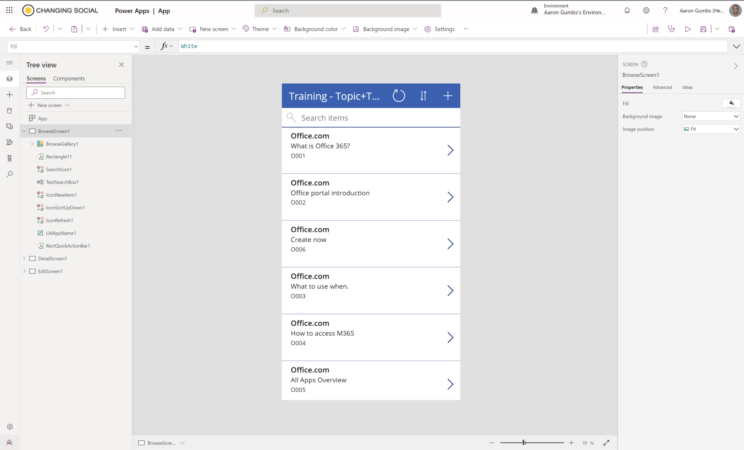This screenshot has height=450, width=744.
Task: Open the Insert menu
Action: tap(118, 29)
